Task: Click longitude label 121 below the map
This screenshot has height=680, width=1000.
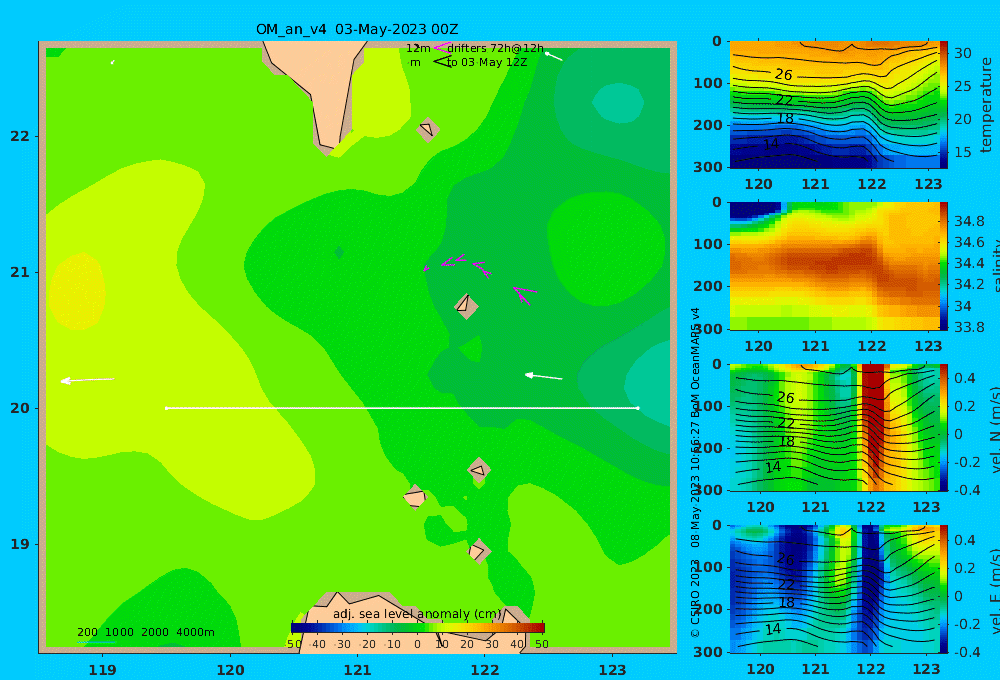Action: point(358,670)
